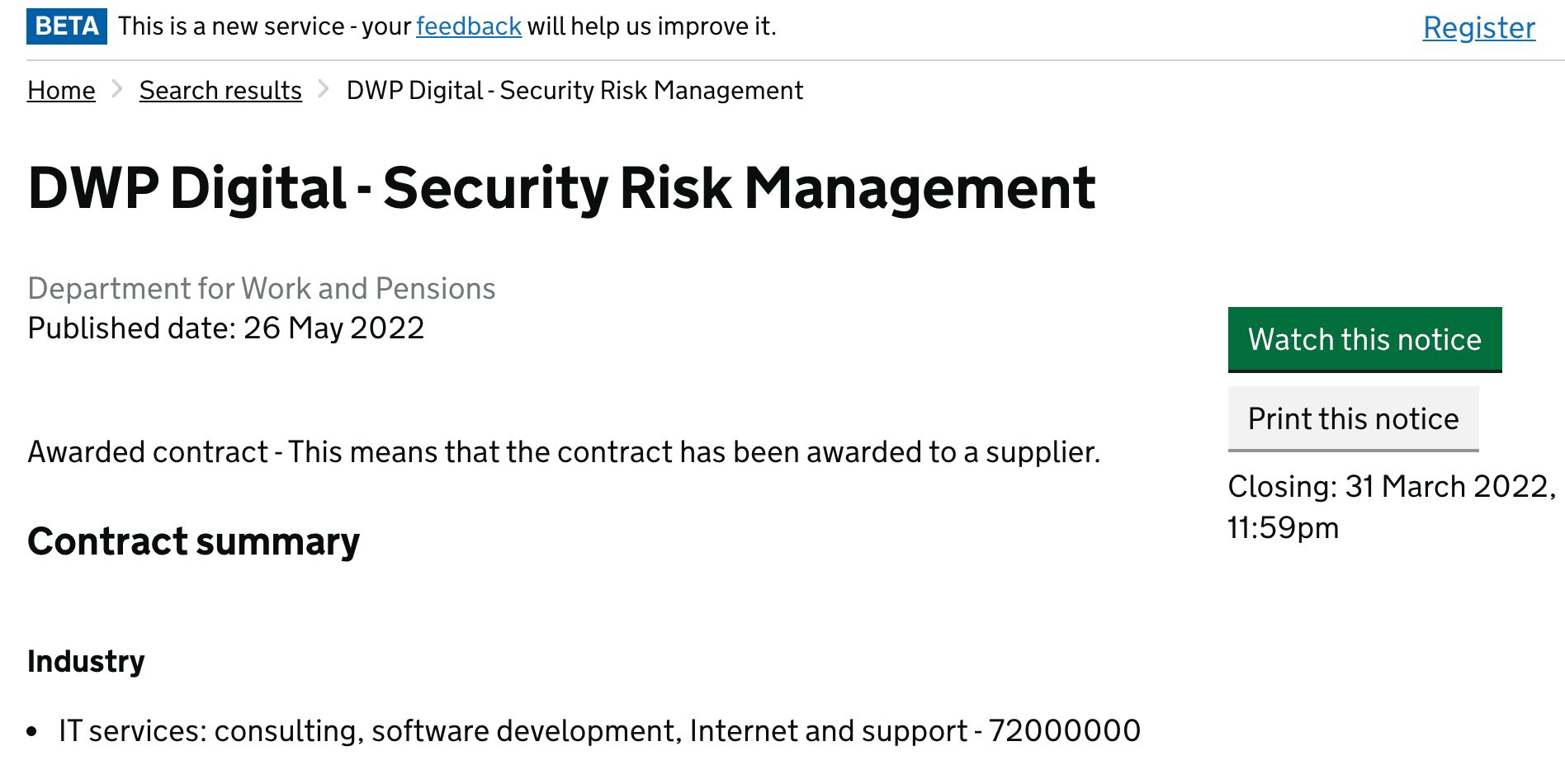Click the DWP Digital main page heading

pos(561,188)
